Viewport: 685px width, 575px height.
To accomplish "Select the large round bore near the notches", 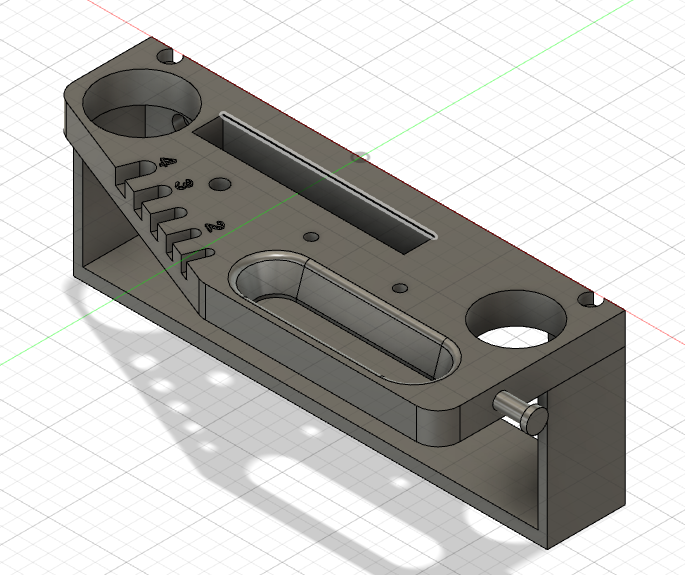I will pos(142,103).
